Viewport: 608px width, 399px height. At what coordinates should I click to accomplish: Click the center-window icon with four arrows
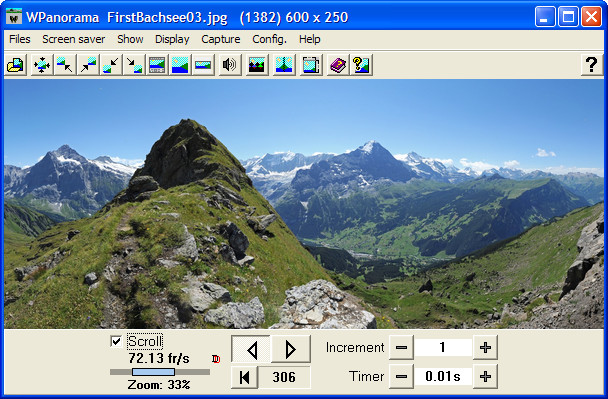pos(41,64)
